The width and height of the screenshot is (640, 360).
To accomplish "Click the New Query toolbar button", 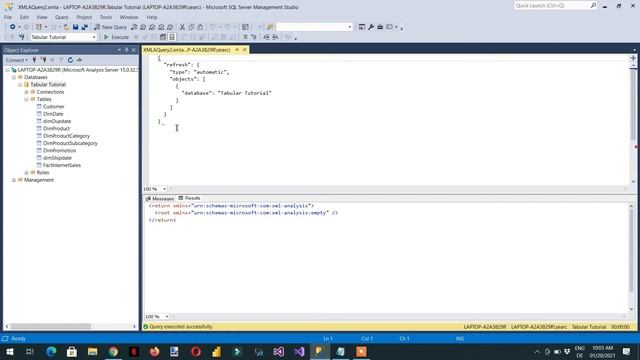I will click(111, 27).
